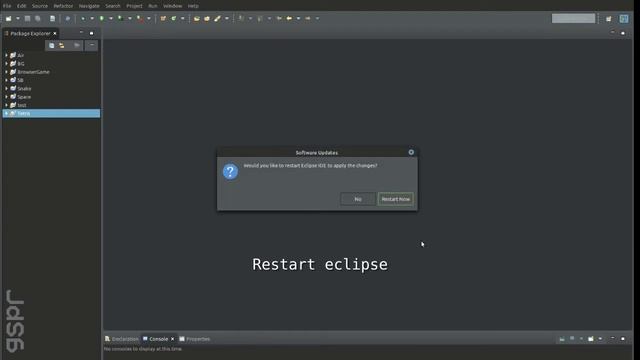Click the Open Type toolbar icon
This screenshot has height=360, width=640.
coord(197,18)
